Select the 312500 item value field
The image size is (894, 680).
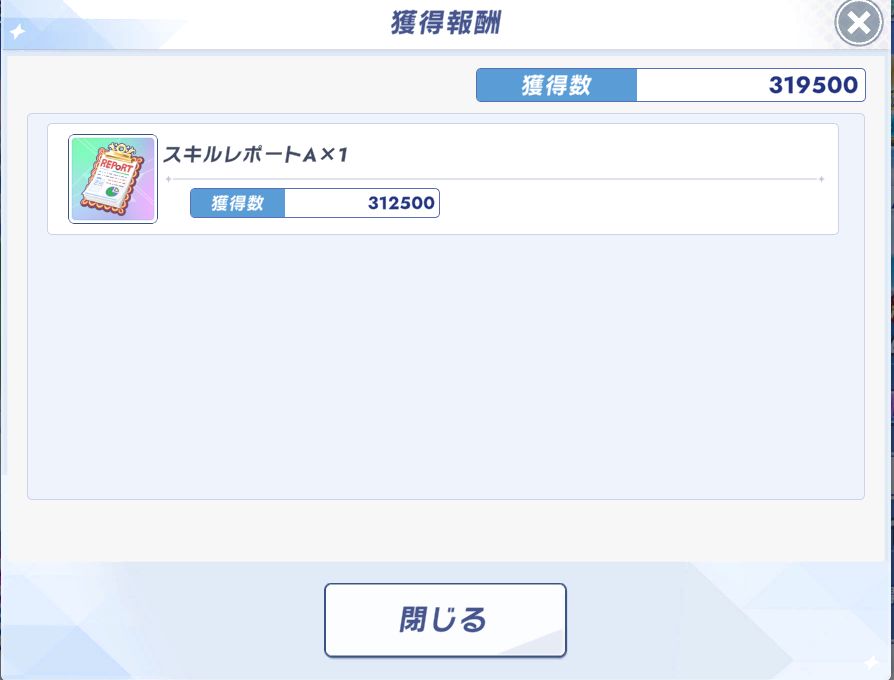tap(362, 203)
